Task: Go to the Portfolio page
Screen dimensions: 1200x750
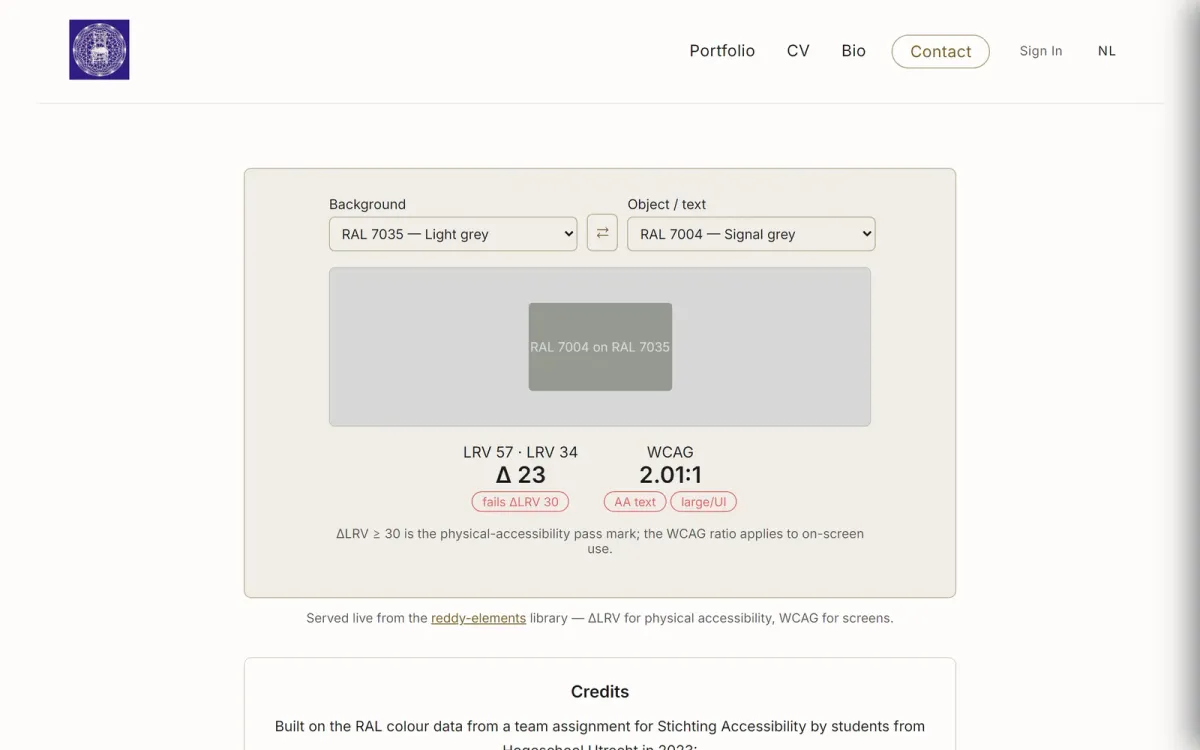Action: click(x=722, y=51)
